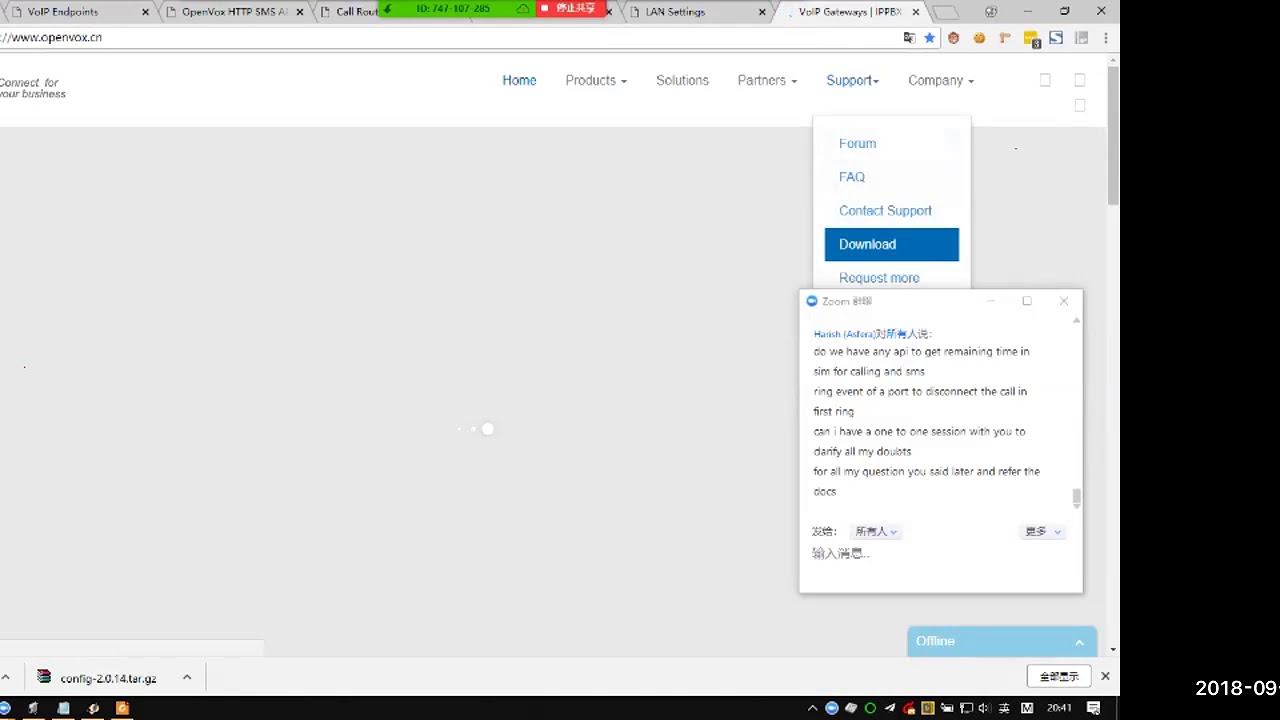Click the green circle tray icon

[x=870, y=708]
